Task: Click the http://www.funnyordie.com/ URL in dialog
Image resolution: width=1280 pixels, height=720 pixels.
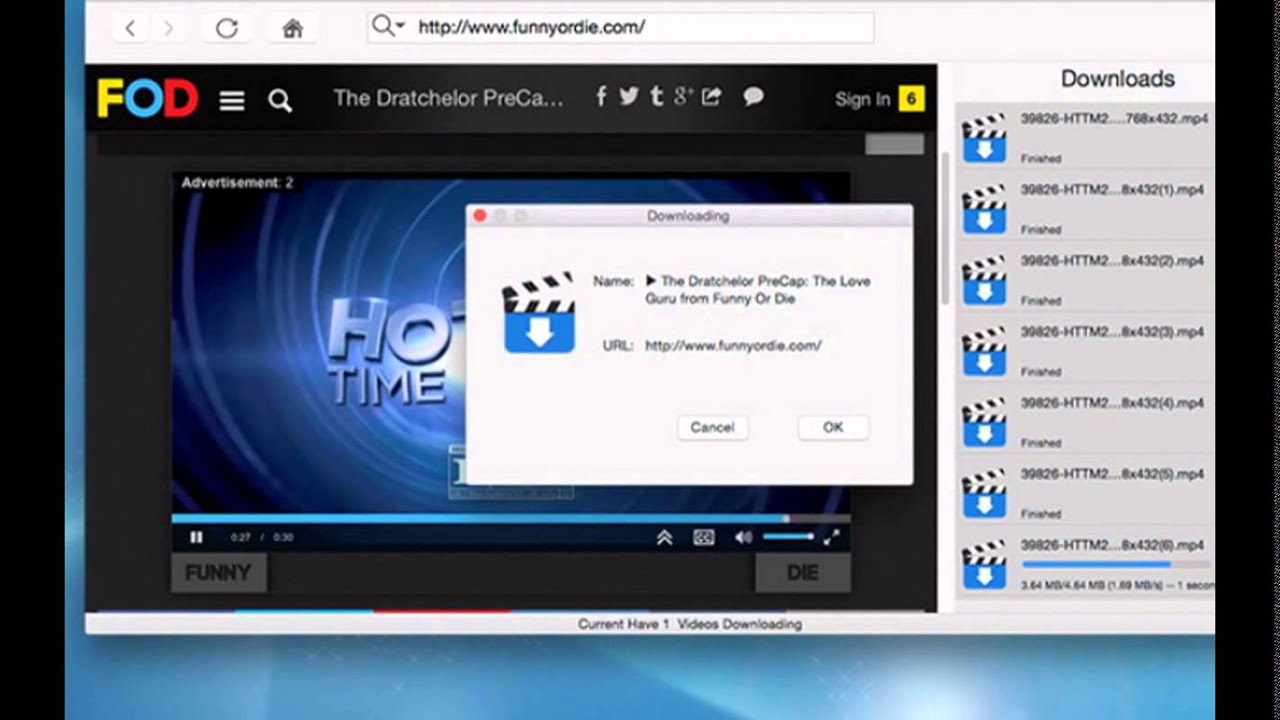Action: click(x=733, y=345)
